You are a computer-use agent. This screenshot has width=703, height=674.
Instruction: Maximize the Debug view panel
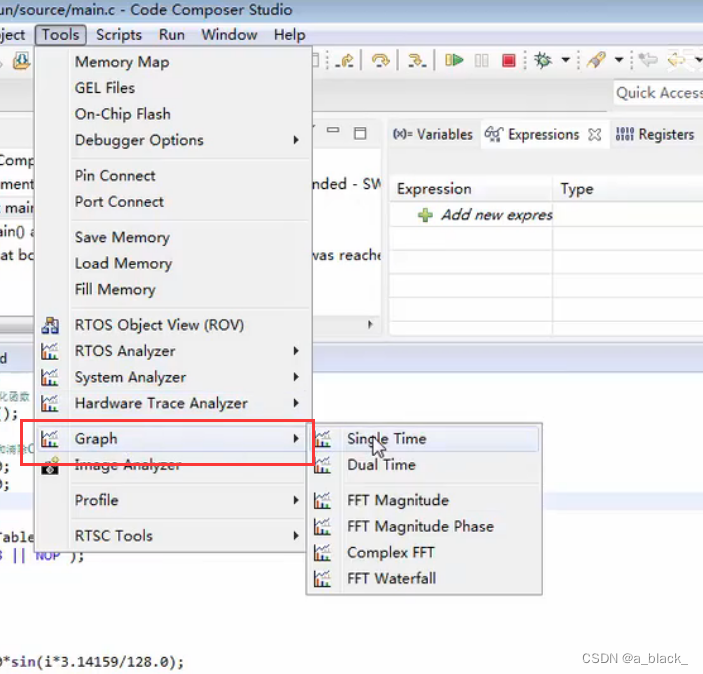[360, 133]
